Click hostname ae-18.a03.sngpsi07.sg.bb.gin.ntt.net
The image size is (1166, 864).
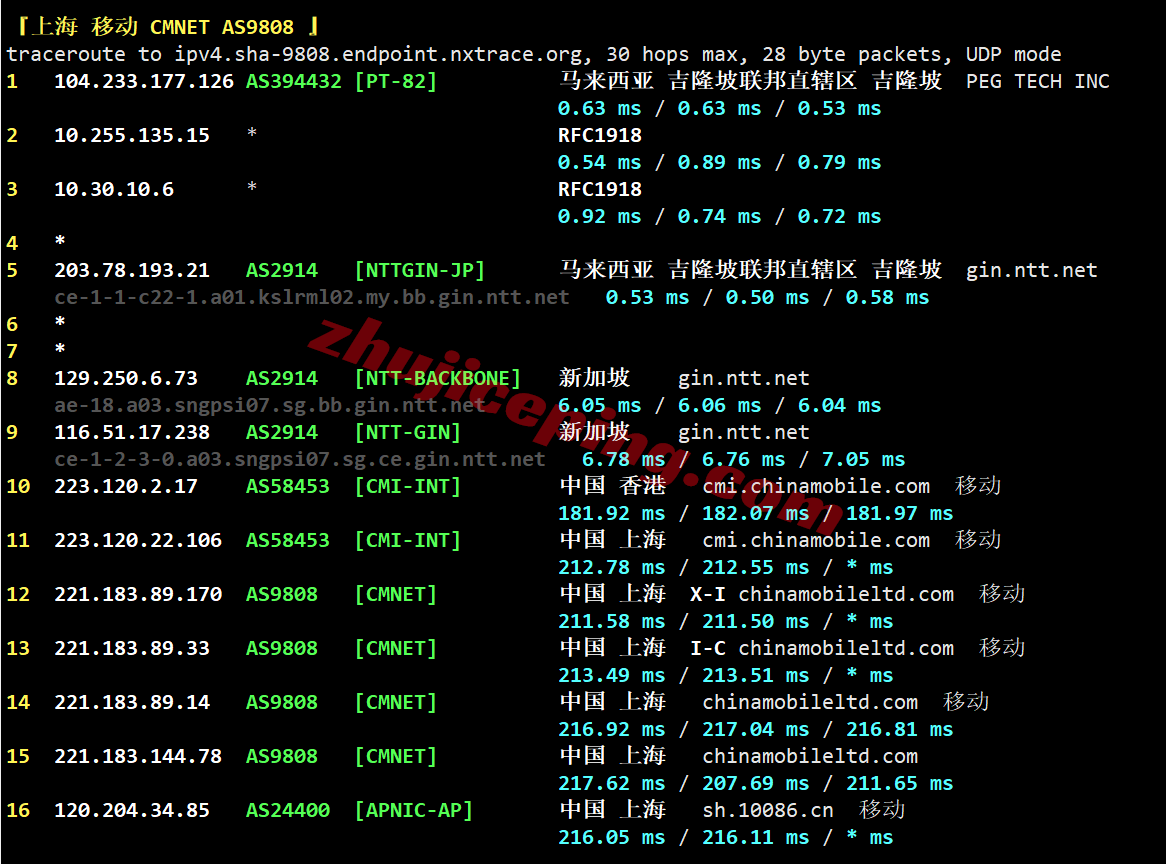click(270, 405)
